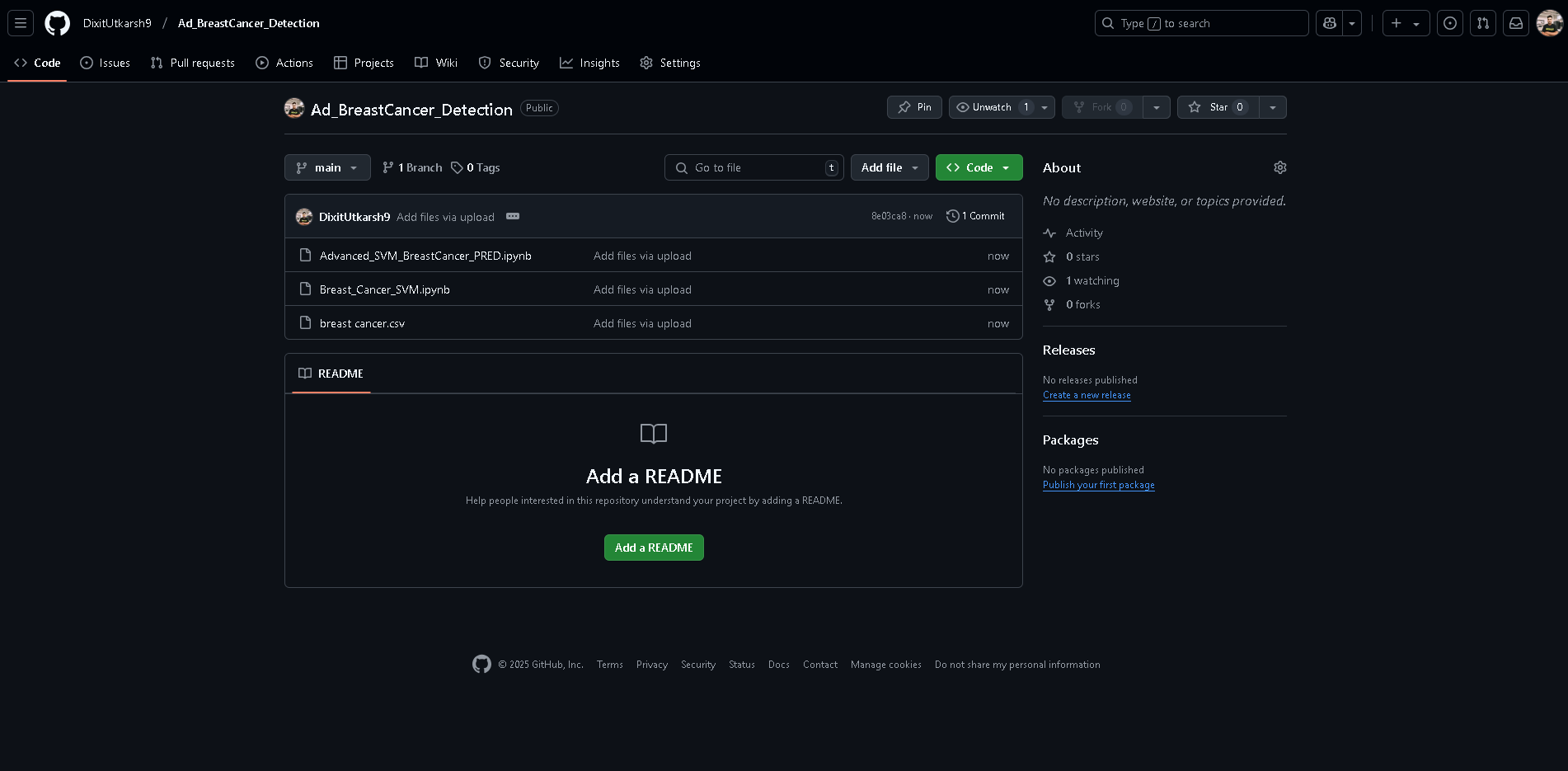
Task: Click GitHub logo in the footer
Action: [x=481, y=664]
